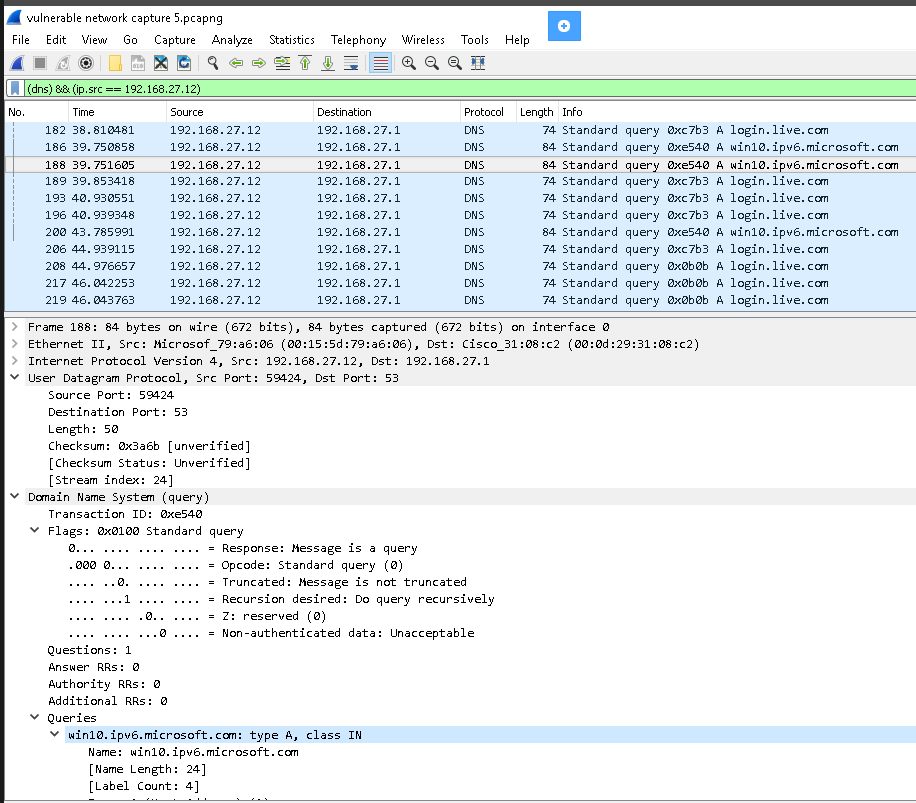Sort packets by the Protocol column header
Screen dimensions: 916x803
[483, 112]
